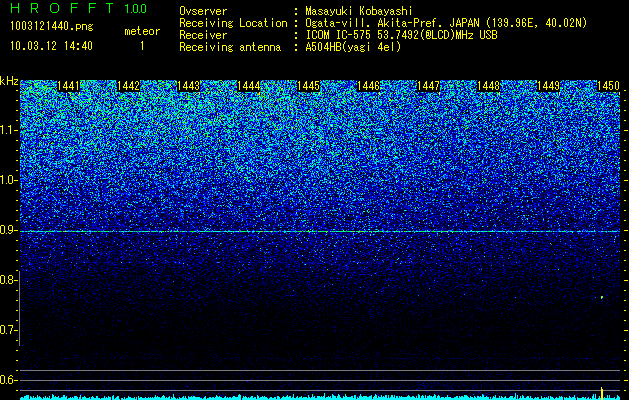Click the 'meteor' count label

(142, 31)
